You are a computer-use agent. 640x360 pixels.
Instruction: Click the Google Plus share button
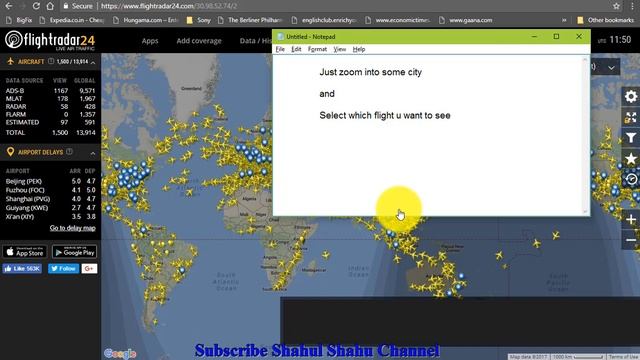pyautogui.click(x=89, y=269)
